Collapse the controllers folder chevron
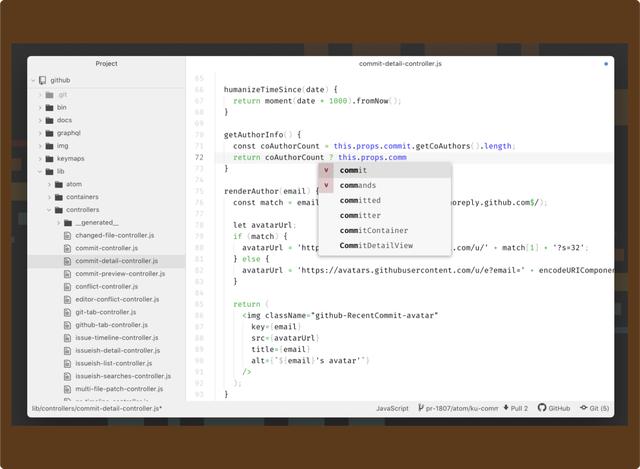The height and width of the screenshot is (469, 640). (x=49, y=210)
